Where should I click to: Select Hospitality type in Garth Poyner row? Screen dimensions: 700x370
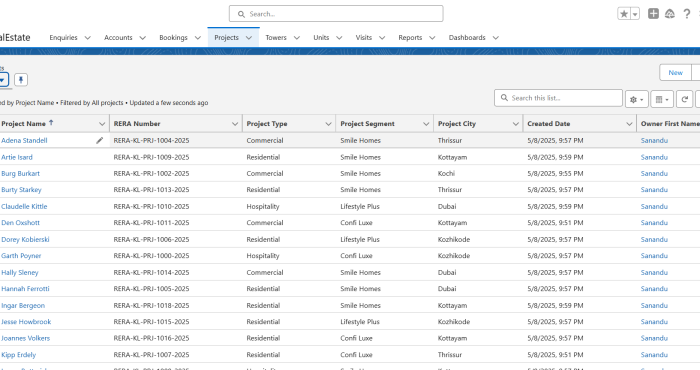coord(263,256)
